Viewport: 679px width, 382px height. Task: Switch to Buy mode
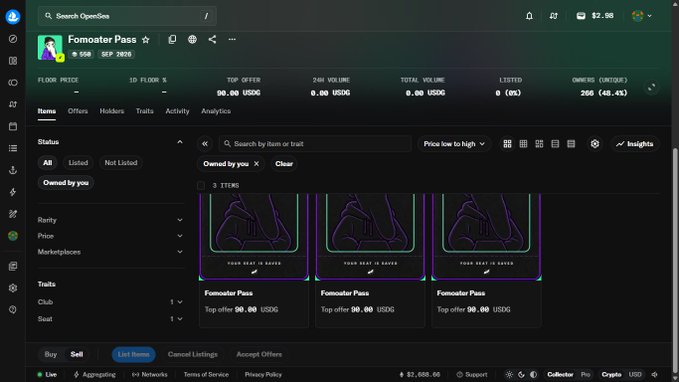coord(51,354)
